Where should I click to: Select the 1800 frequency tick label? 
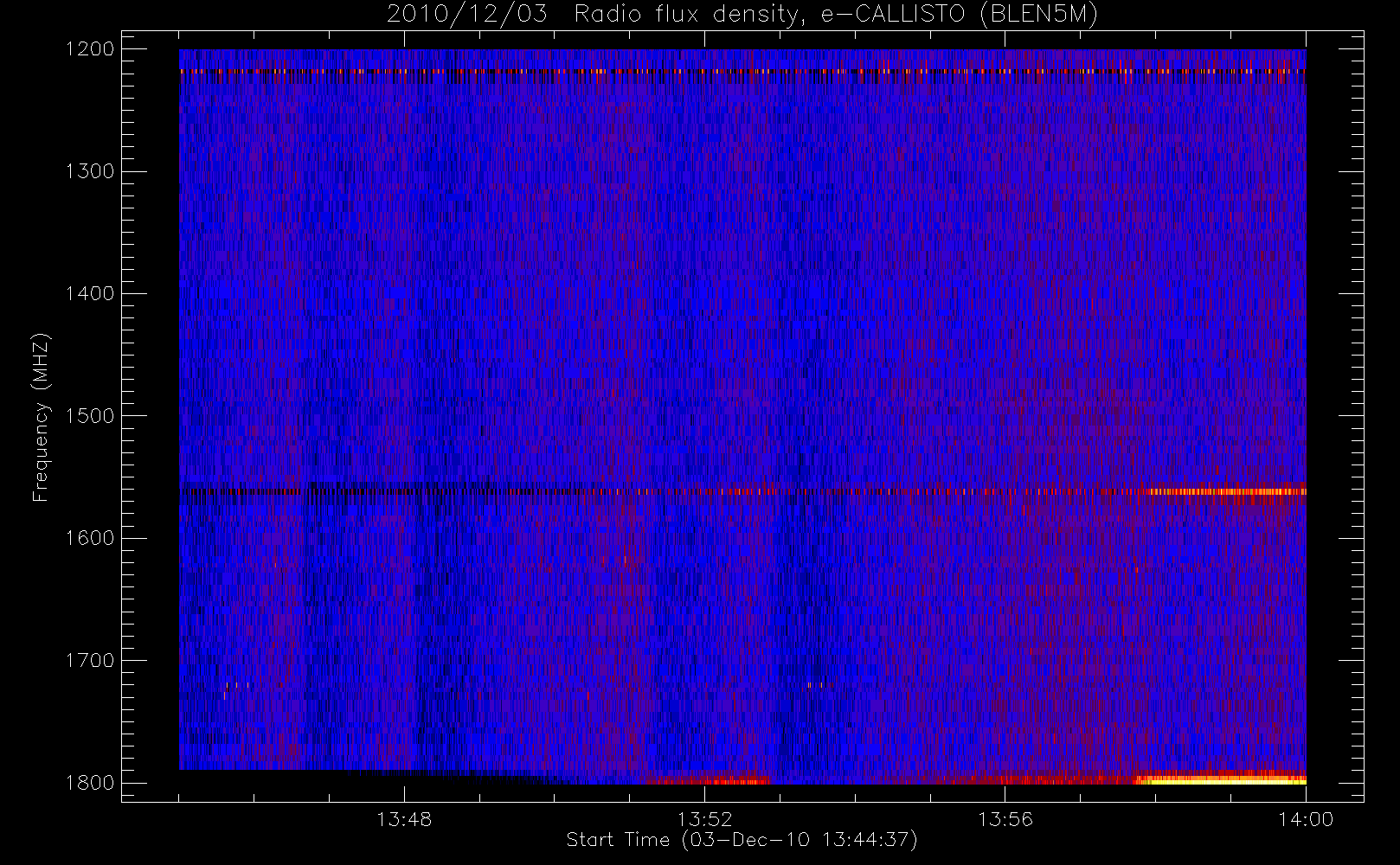click(x=90, y=783)
